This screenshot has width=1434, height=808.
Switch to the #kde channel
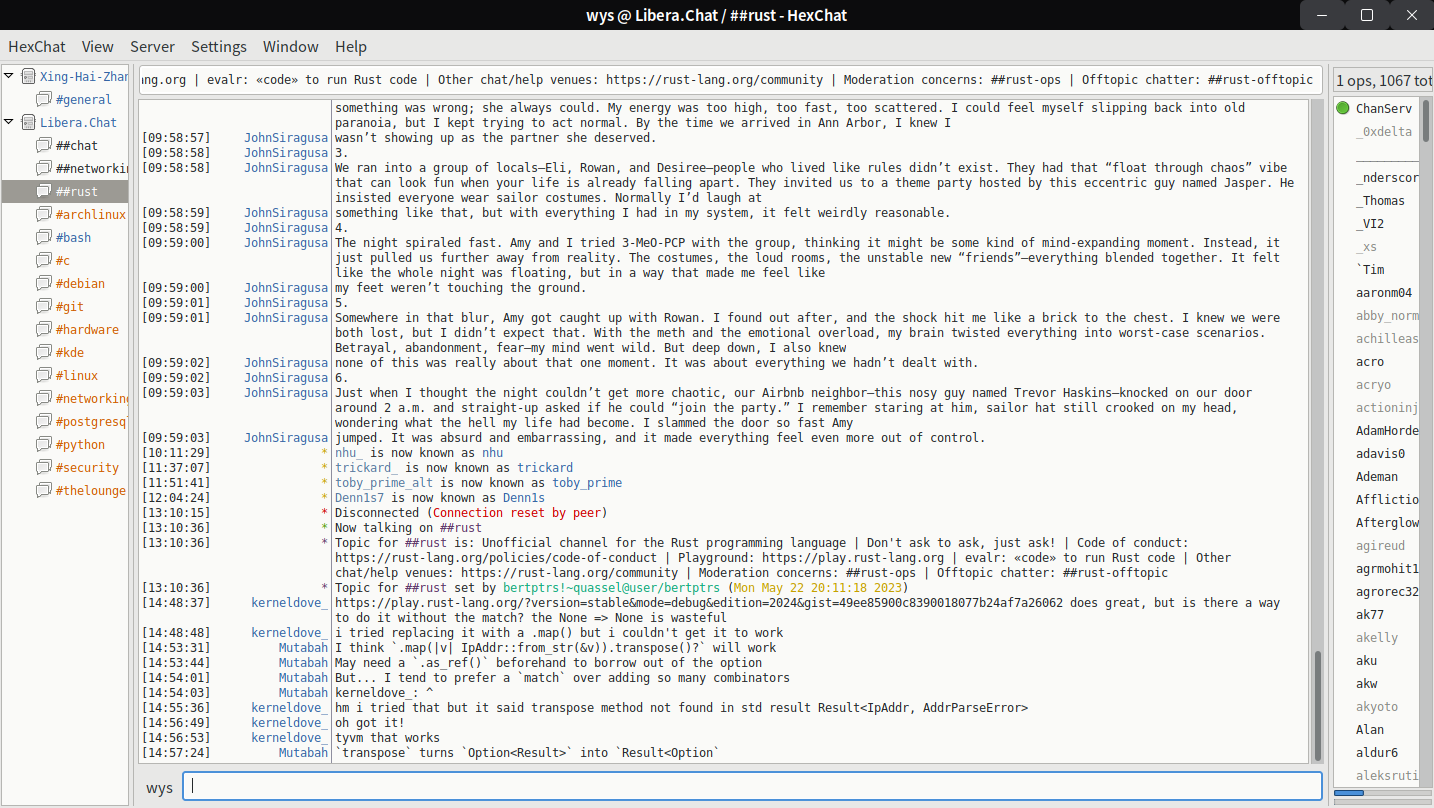[70, 352]
